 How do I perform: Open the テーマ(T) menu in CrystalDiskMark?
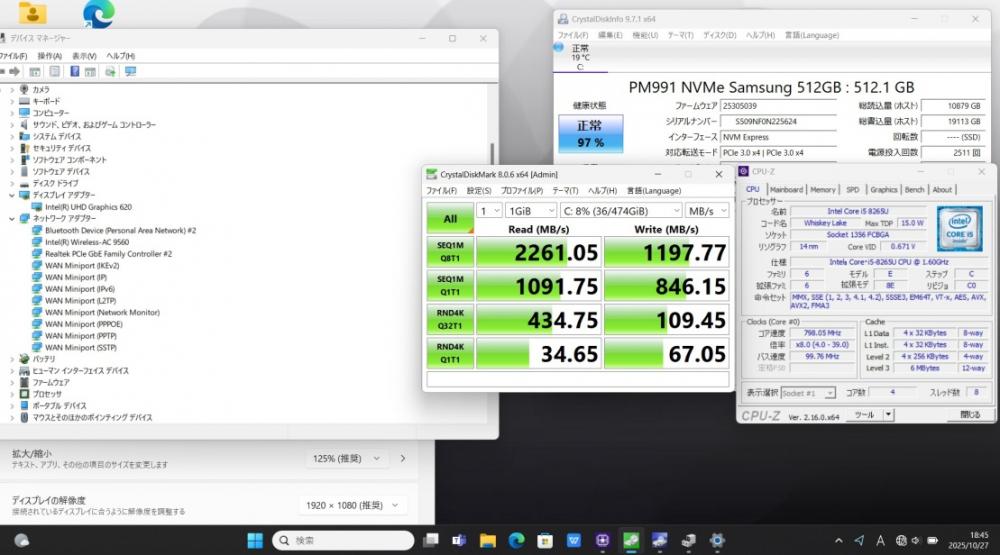565,191
